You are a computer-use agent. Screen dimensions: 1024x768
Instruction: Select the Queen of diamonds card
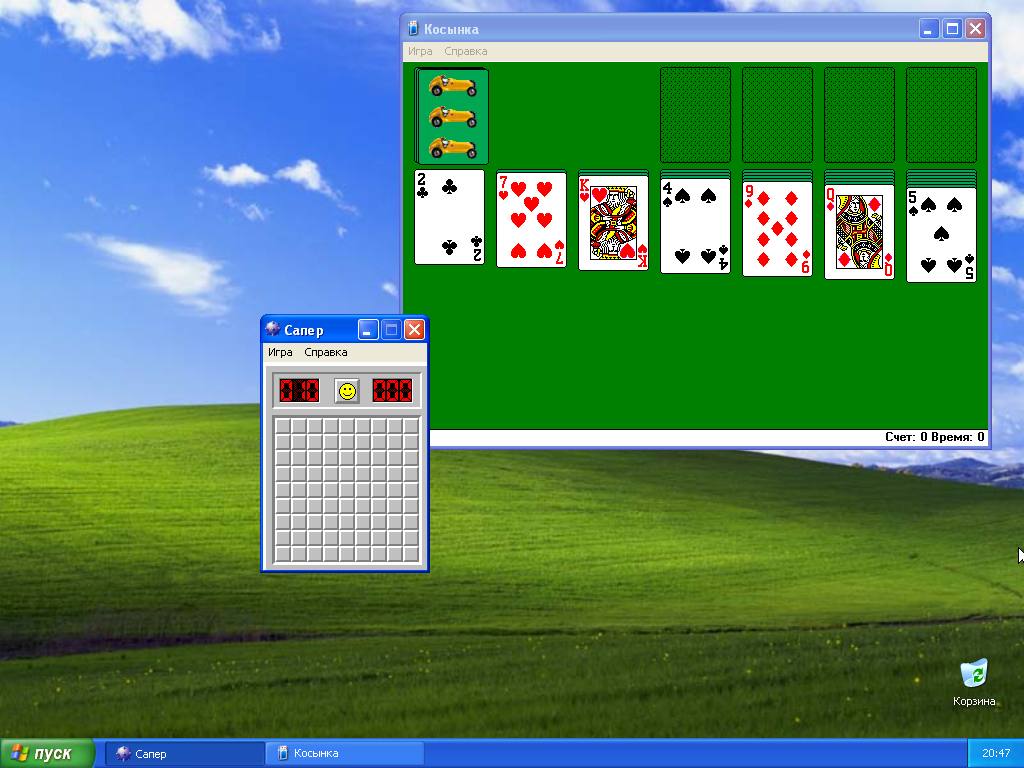[x=859, y=232]
